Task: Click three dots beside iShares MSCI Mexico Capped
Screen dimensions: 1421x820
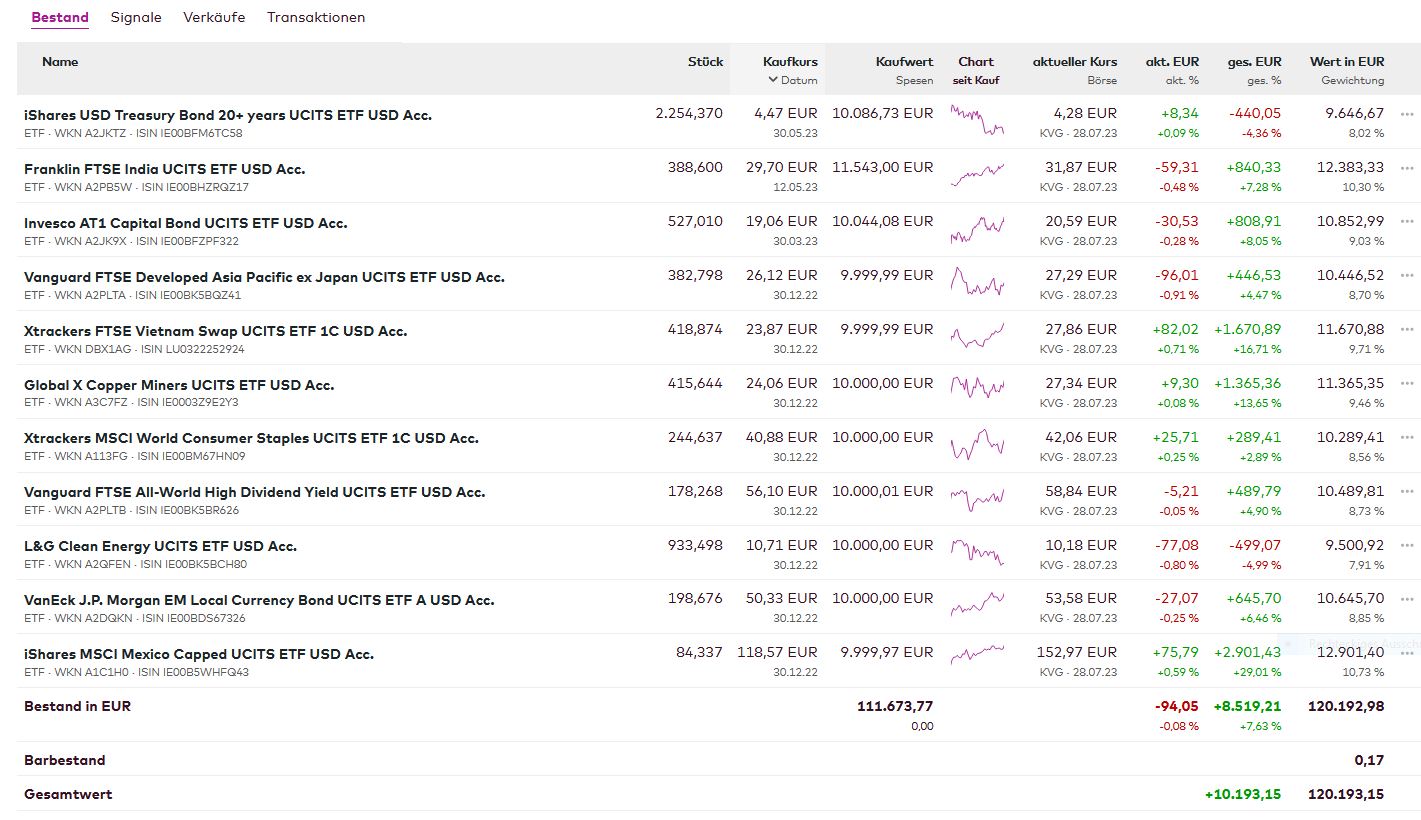Action: [x=1407, y=654]
